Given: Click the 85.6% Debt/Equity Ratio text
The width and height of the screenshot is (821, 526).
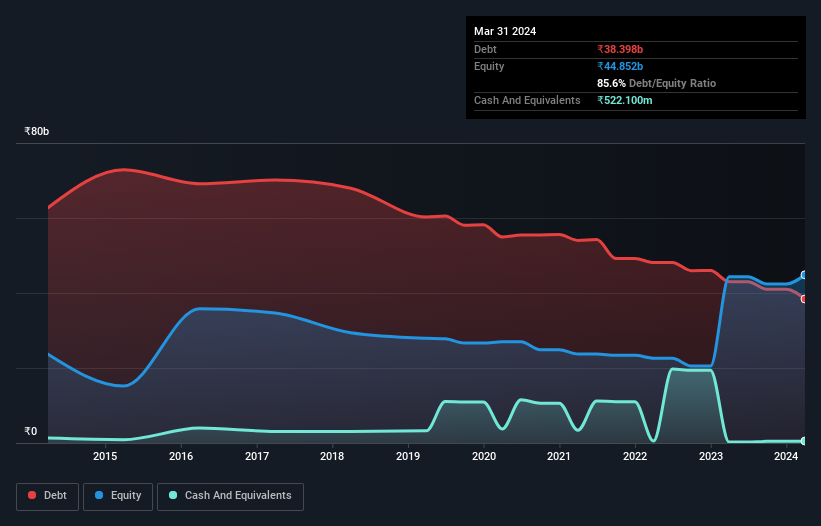Looking at the screenshot, I should tap(656, 83).
